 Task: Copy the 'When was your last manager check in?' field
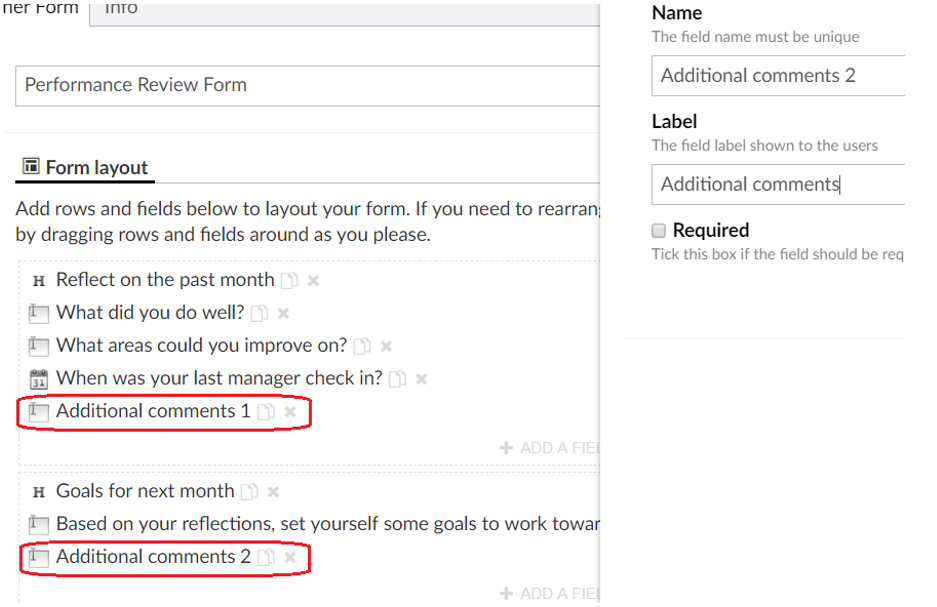click(x=397, y=380)
